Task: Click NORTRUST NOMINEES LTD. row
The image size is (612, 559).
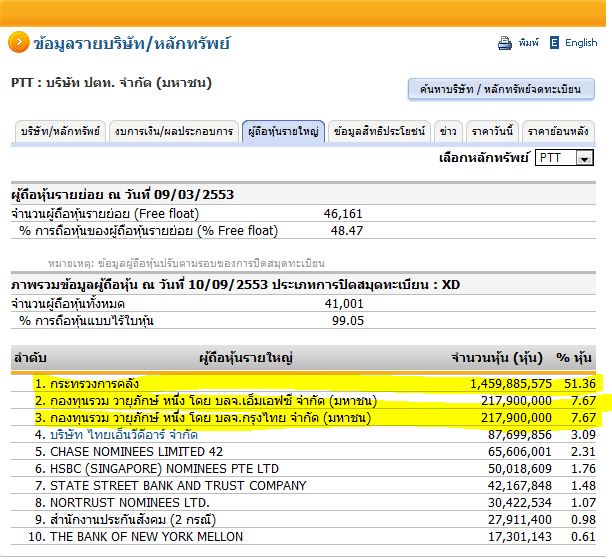Action: click(x=304, y=502)
